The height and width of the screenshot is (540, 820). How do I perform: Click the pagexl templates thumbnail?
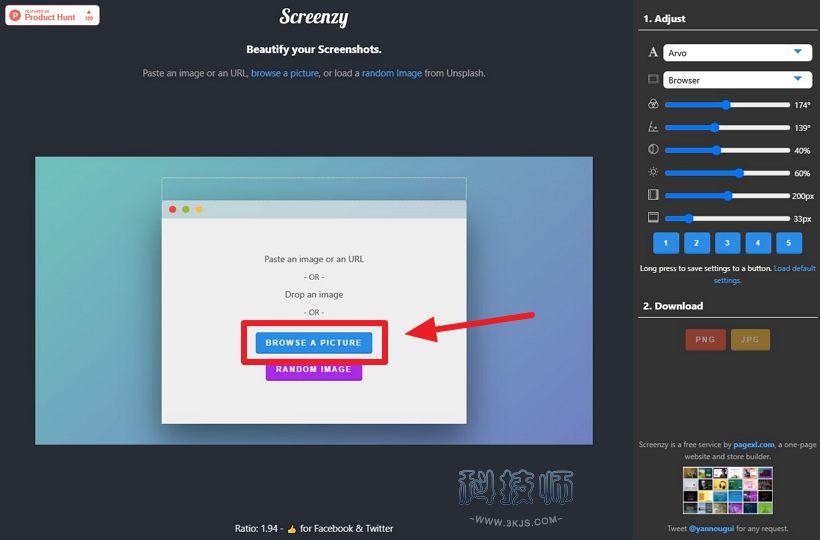727,491
